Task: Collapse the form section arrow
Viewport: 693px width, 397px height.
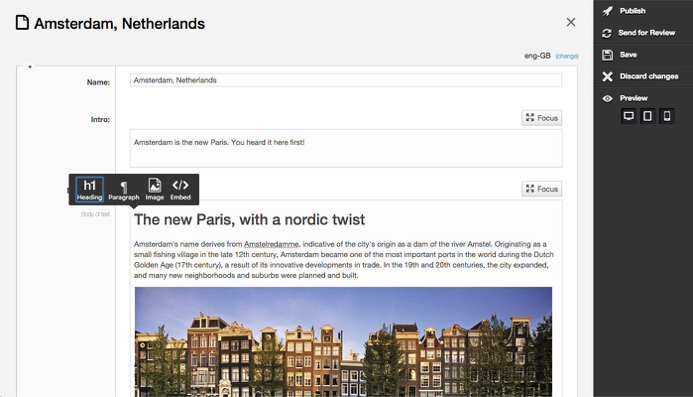Action: (30, 67)
